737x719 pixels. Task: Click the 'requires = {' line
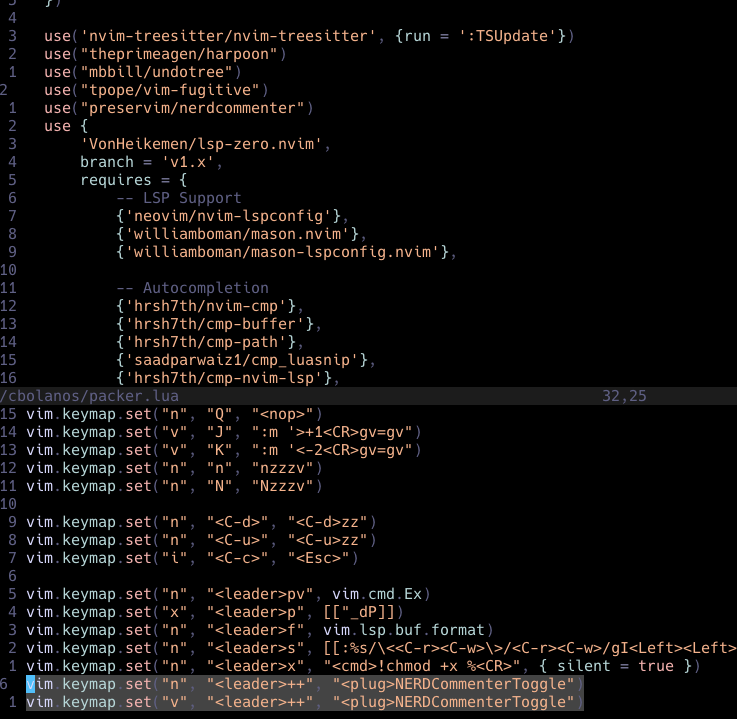[133, 180]
